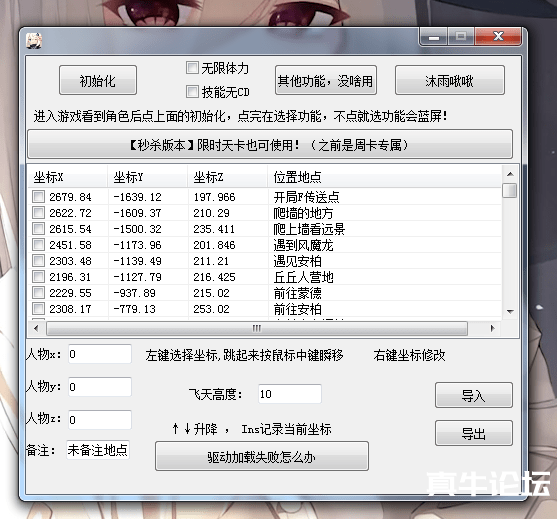Screen dimensions: 557x519
Task: Click the Z value 201.846
Action: click(x=214, y=245)
